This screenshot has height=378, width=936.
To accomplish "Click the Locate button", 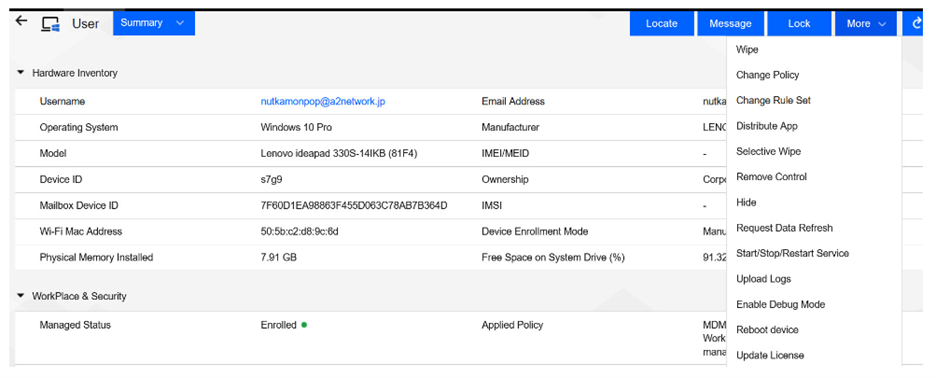I will pos(661,24).
